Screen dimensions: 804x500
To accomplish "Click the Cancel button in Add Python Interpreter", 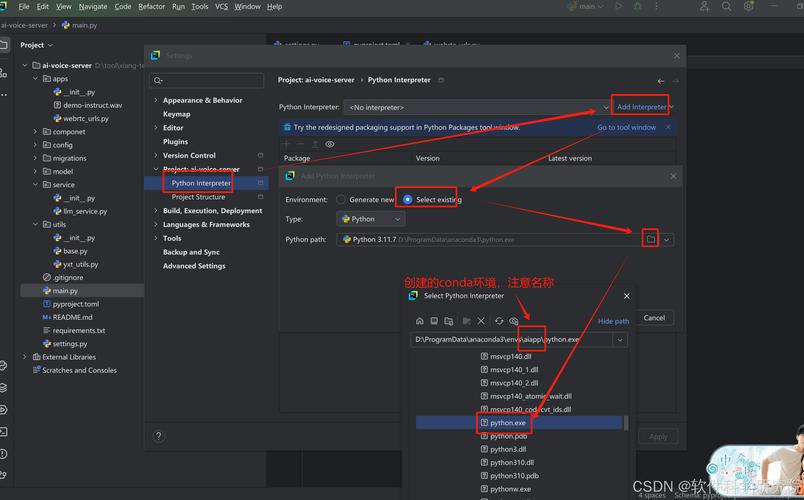I will point(654,318).
